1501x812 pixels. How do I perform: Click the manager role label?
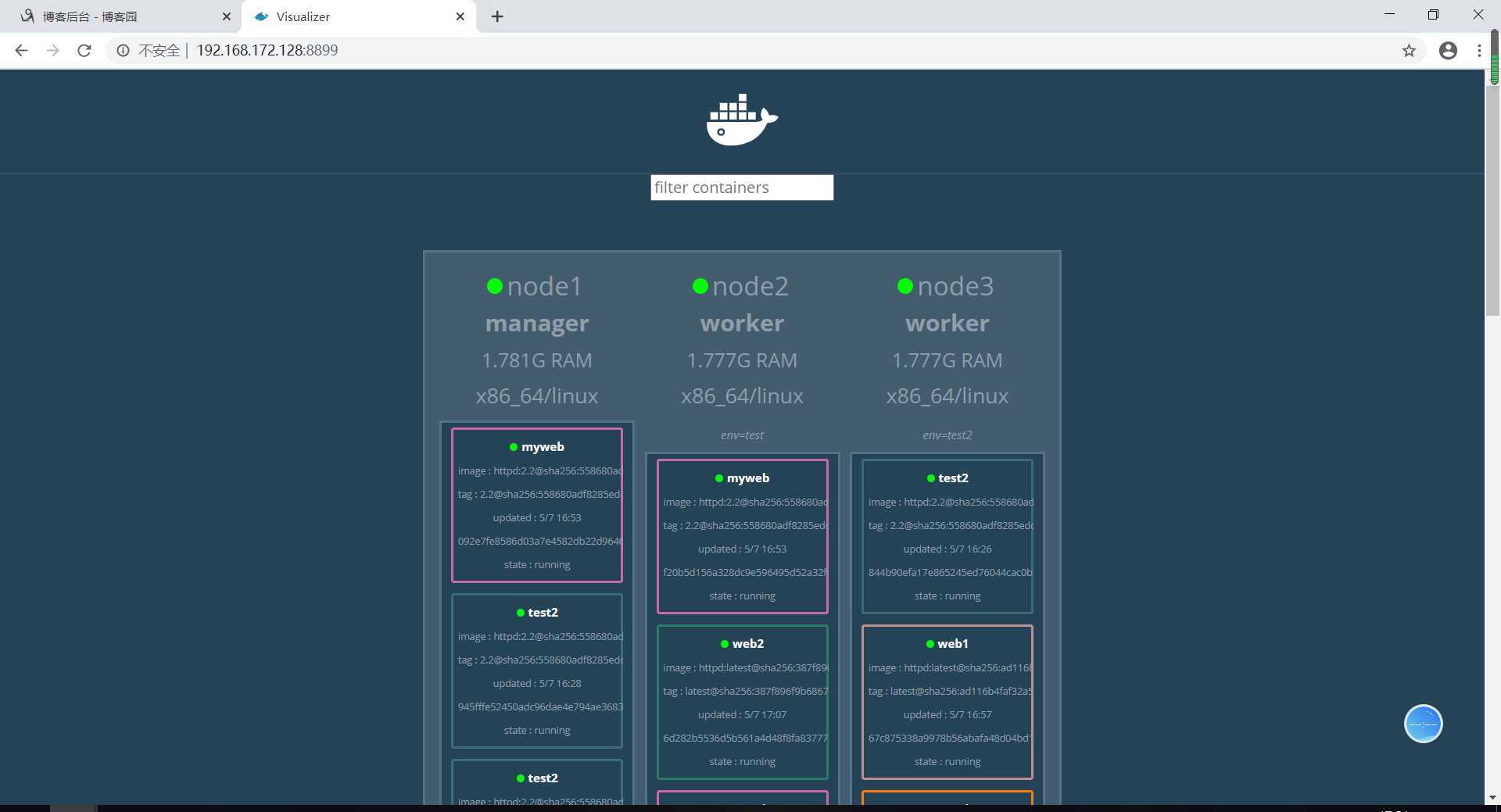[537, 323]
